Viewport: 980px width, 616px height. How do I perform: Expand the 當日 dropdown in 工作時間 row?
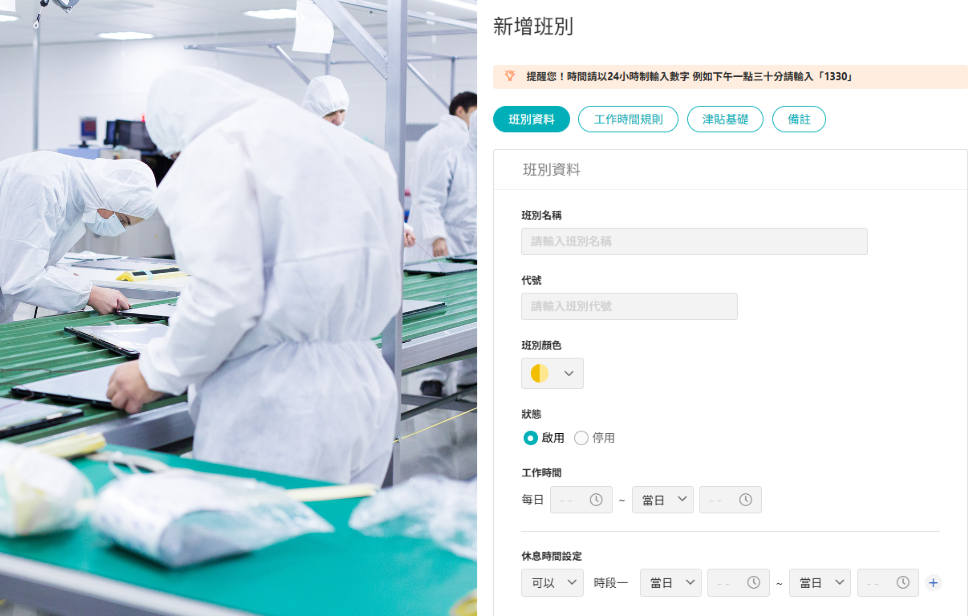click(663, 500)
